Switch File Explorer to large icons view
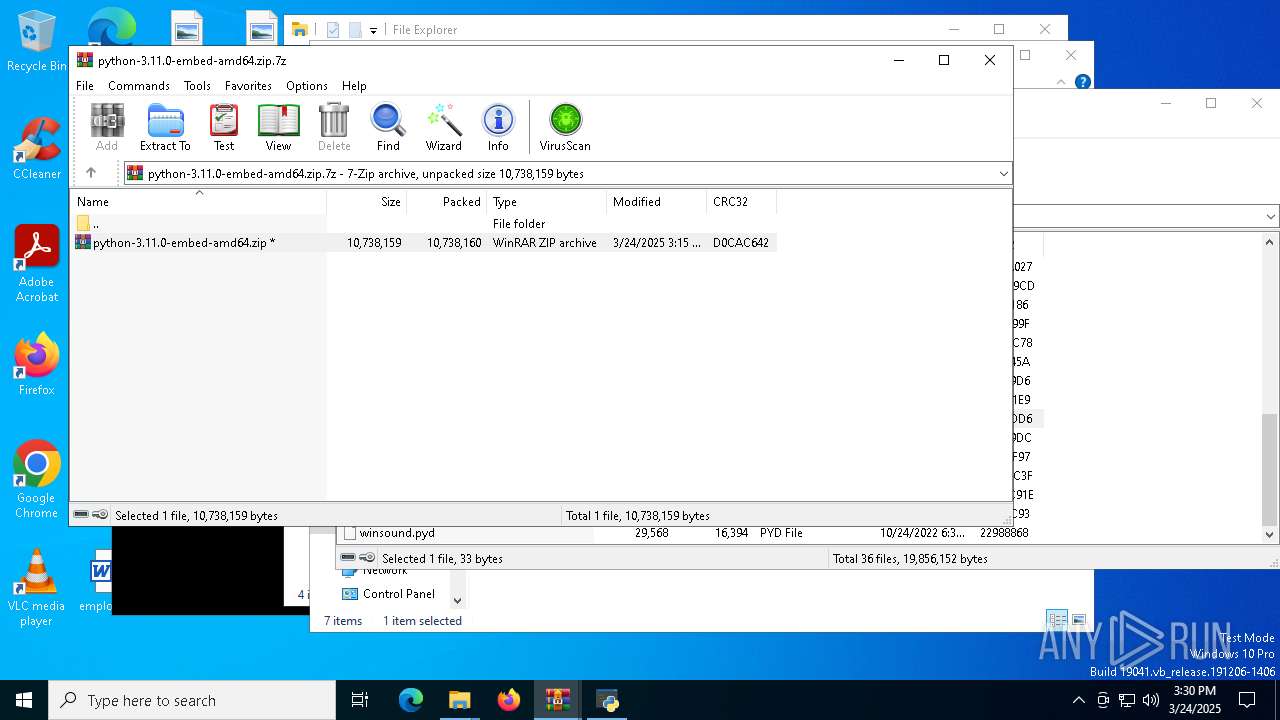Image resolution: width=1280 pixels, height=720 pixels. (x=1079, y=620)
